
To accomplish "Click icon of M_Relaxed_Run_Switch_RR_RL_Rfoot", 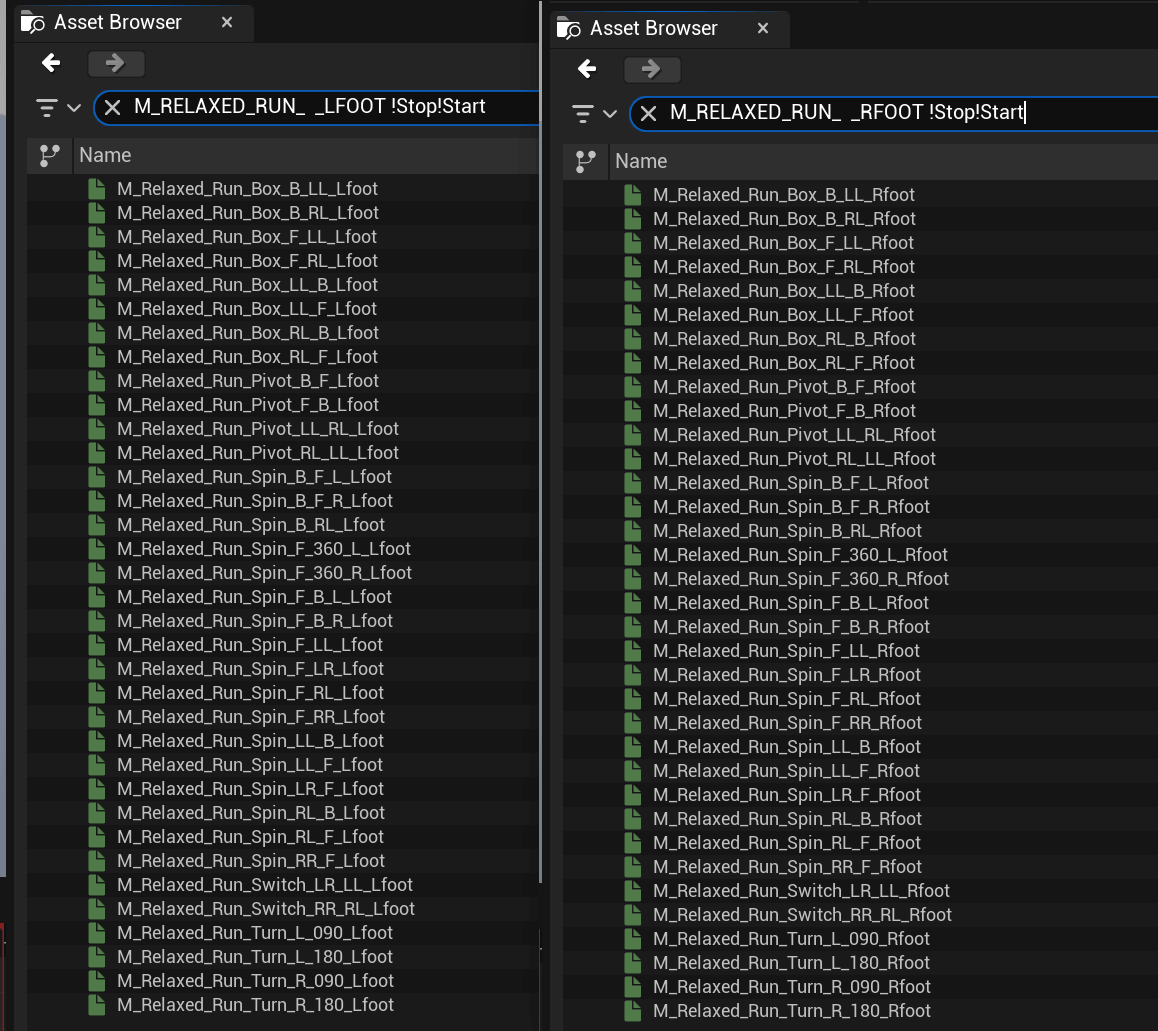I will (633, 915).
